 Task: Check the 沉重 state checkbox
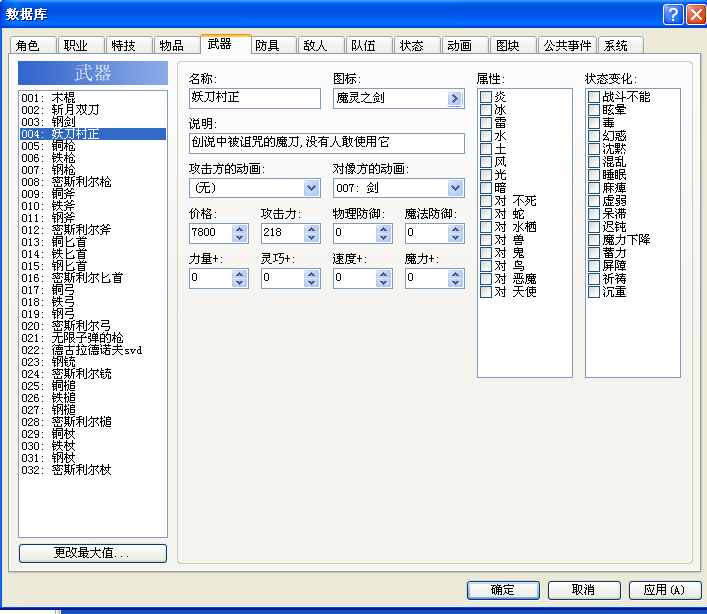click(594, 292)
